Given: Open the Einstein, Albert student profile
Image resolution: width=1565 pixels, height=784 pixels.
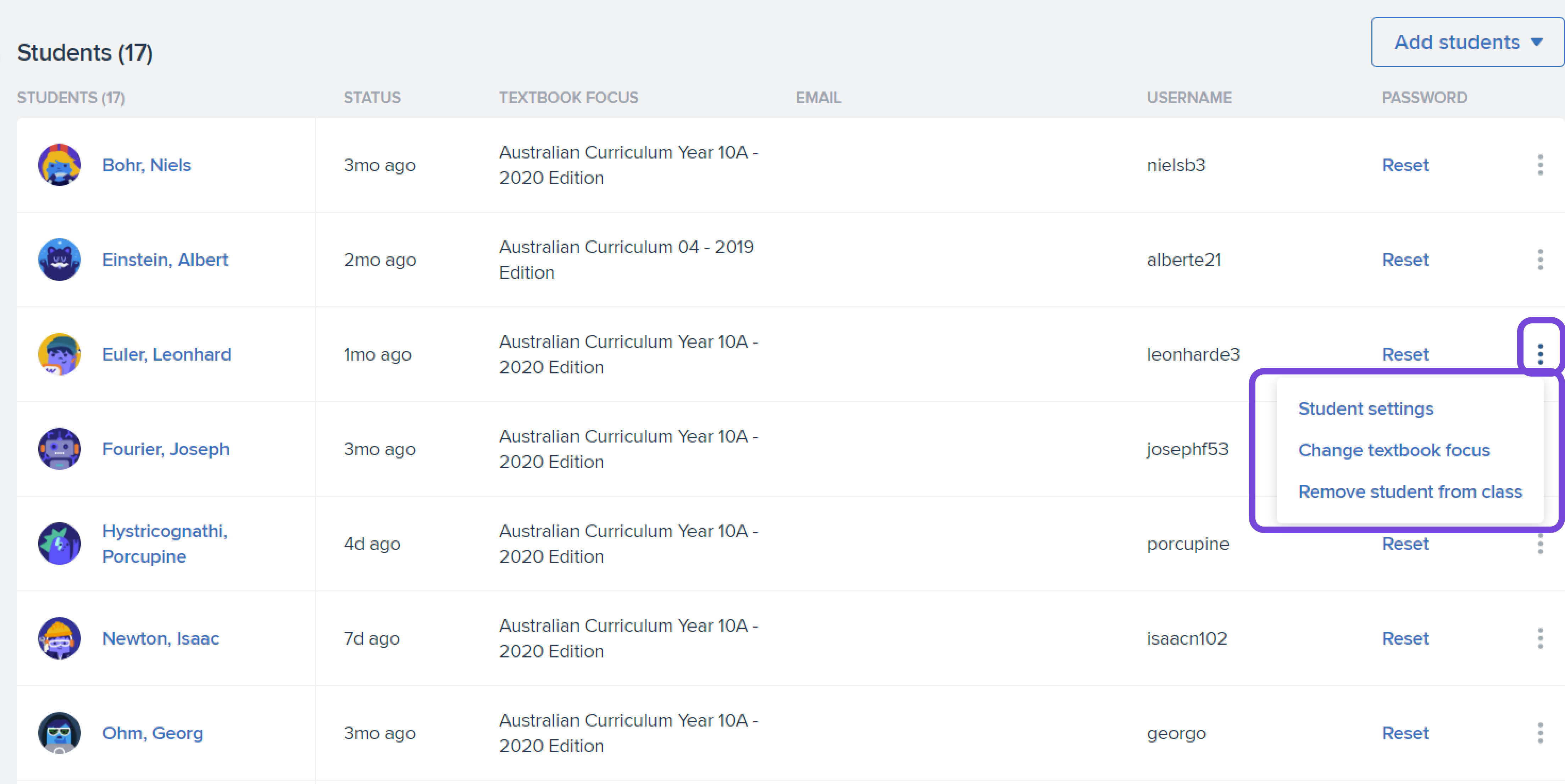Looking at the screenshot, I should [165, 259].
